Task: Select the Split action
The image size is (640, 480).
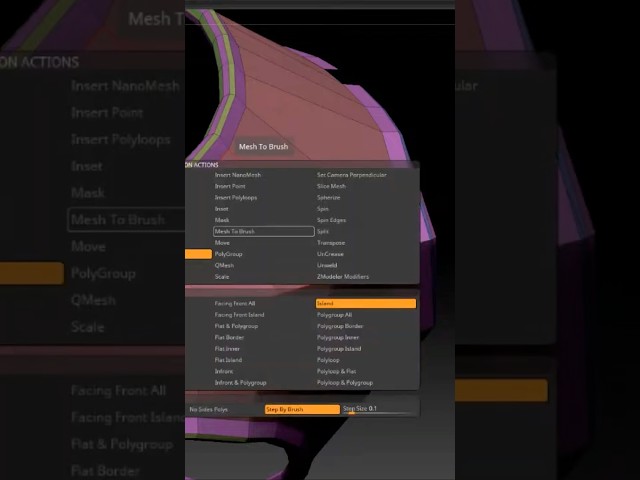Action: click(x=322, y=231)
